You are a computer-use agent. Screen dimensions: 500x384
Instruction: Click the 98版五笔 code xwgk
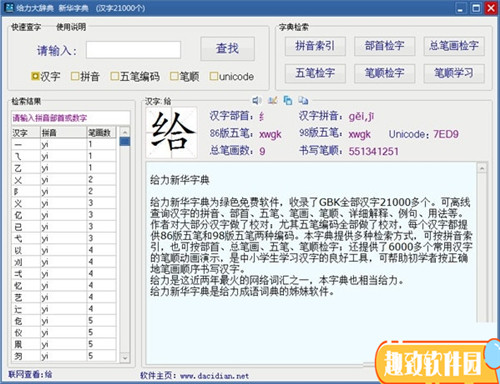point(359,134)
